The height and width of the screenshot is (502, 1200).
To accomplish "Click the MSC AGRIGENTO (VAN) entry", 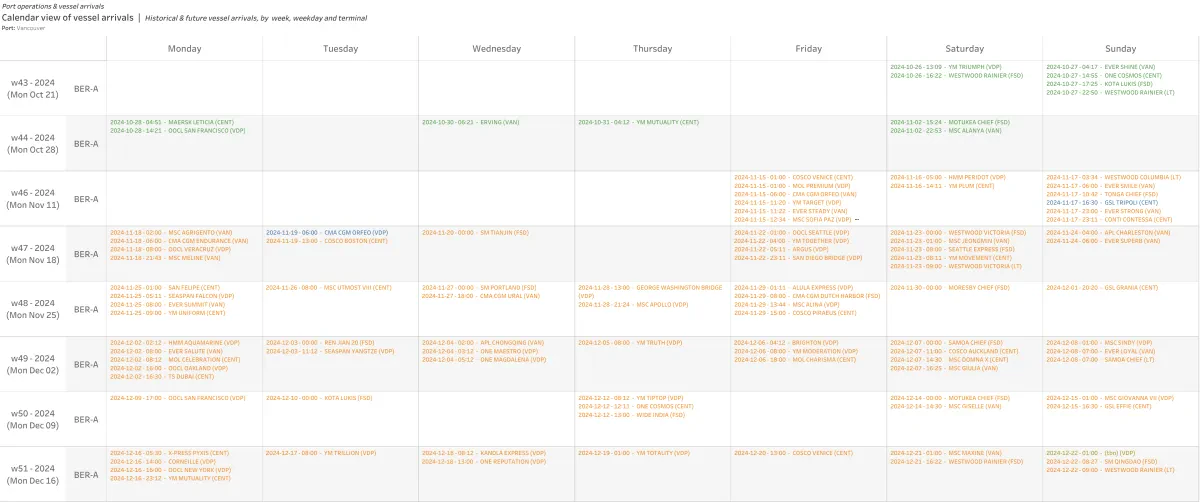I will pos(175,232).
